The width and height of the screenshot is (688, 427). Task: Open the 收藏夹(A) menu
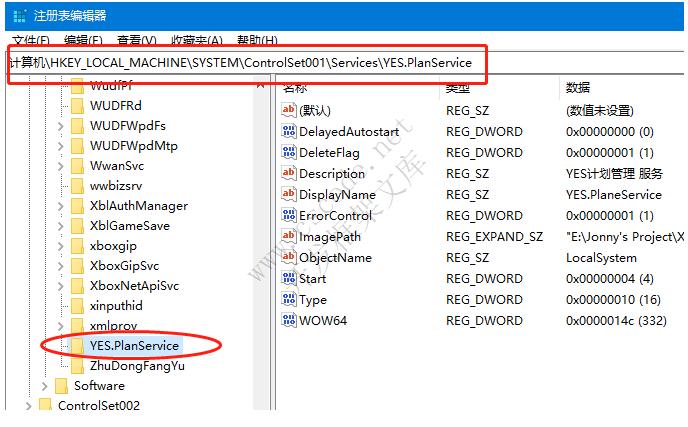point(195,40)
